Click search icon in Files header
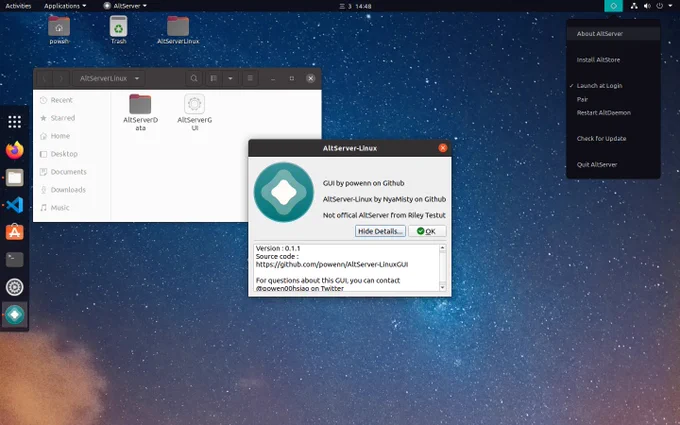This screenshot has height=425, width=680. coord(194,78)
